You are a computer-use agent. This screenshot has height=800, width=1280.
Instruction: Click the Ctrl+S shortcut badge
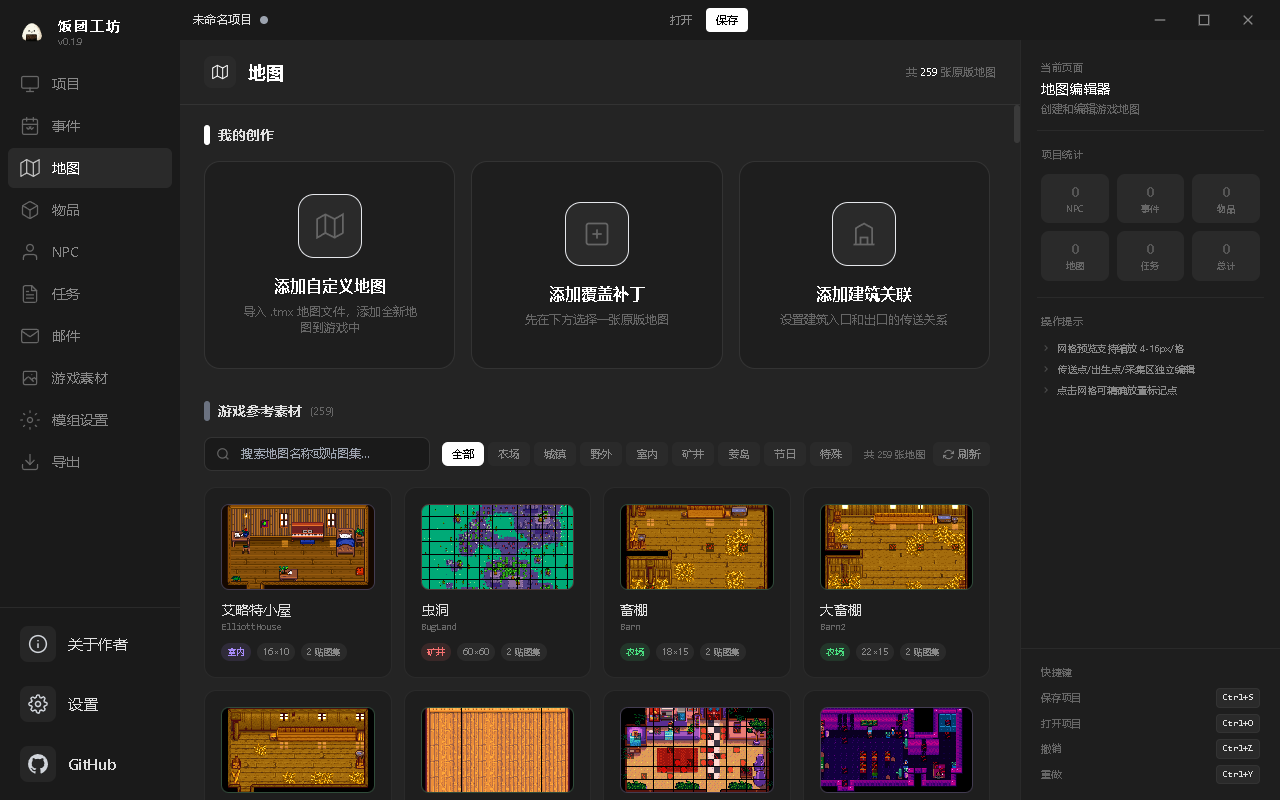point(1238,697)
